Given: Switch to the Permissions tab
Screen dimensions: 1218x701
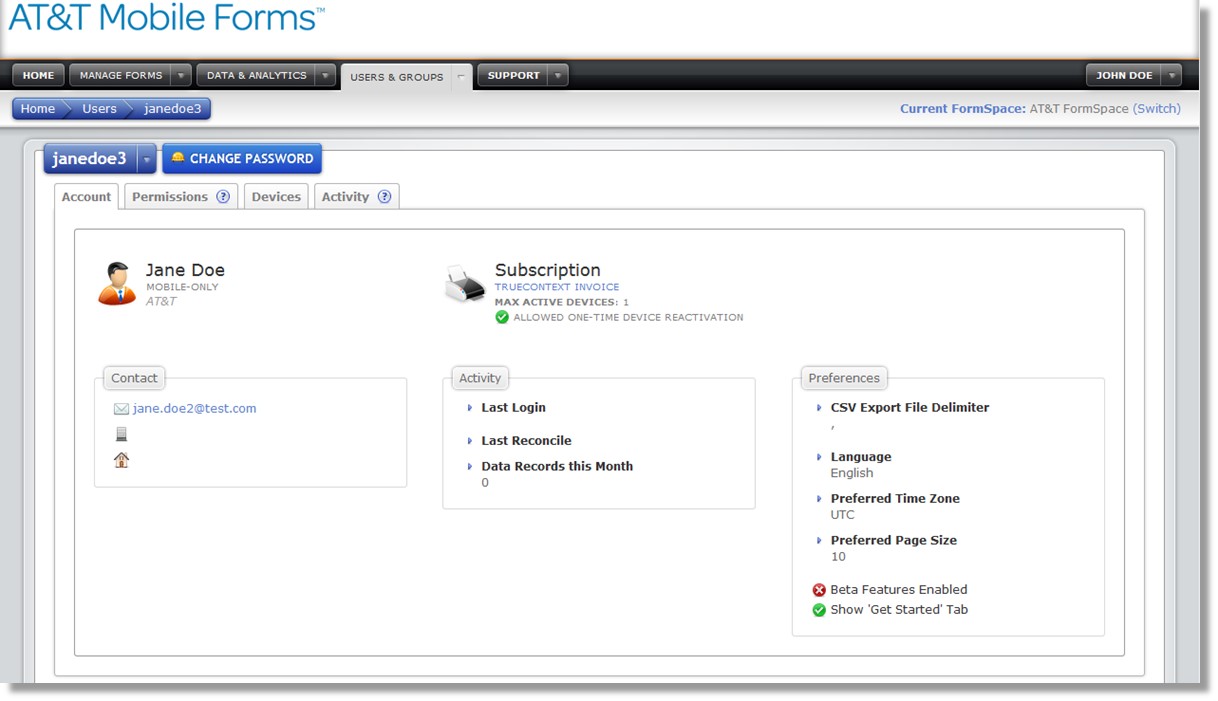Looking at the screenshot, I should [181, 197].
